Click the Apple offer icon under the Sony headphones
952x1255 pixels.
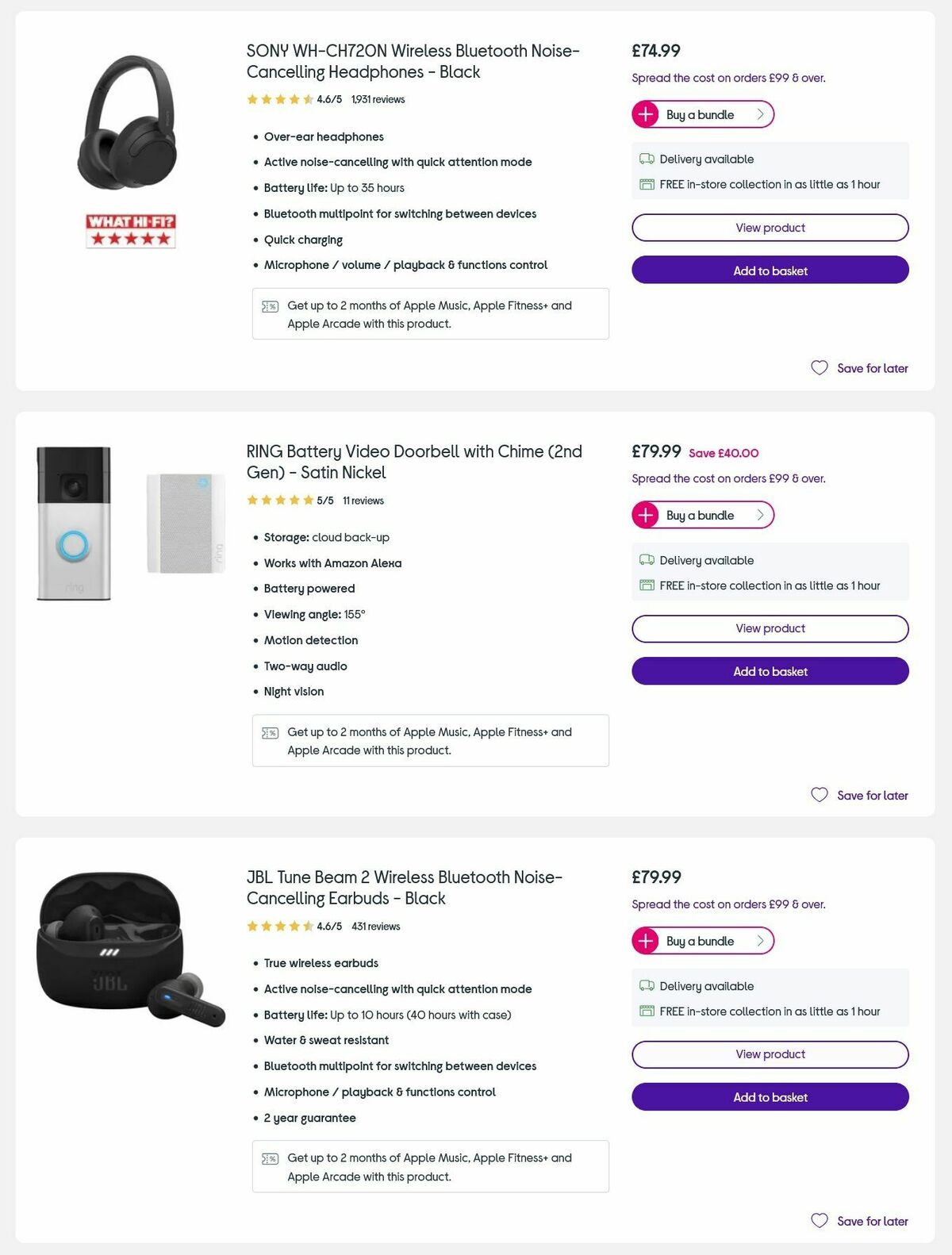pyautogui.click(x=271, y=305)
